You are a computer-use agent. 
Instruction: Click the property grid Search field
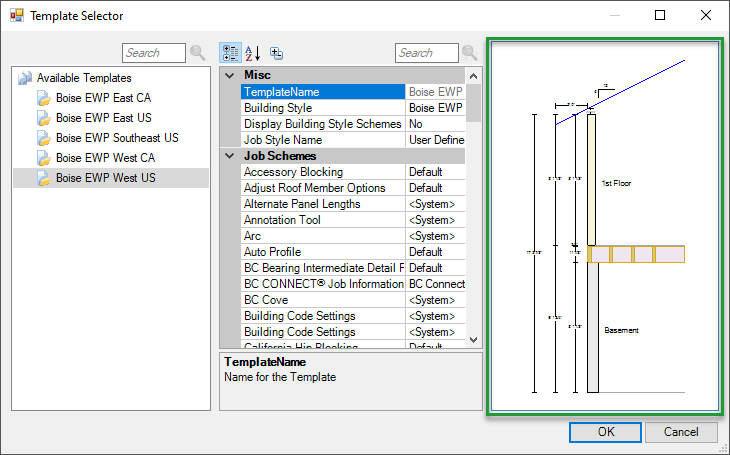point(426,53)
